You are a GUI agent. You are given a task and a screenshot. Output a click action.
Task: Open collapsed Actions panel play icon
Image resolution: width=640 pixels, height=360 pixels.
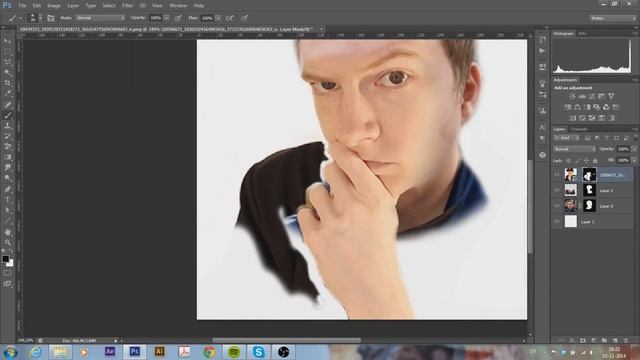click(x=542, y=51)
